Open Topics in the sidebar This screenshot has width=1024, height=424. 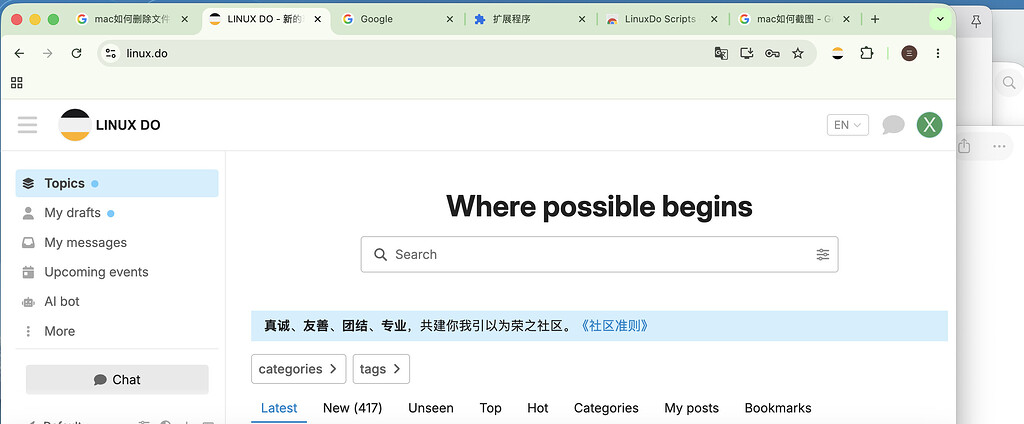click(x=117, y=184)
